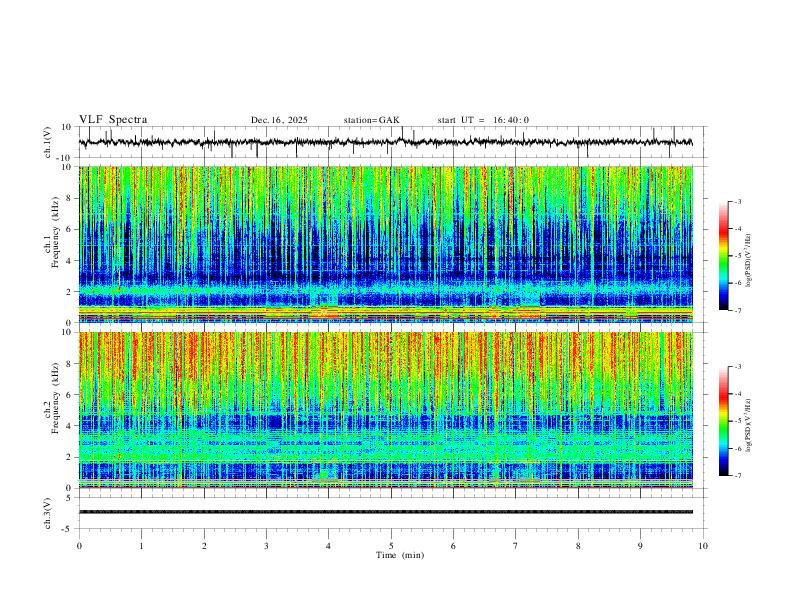Click the "6" kHz tick on ch.1 frequency axis

pyautogui.click(x=69, y=229)
